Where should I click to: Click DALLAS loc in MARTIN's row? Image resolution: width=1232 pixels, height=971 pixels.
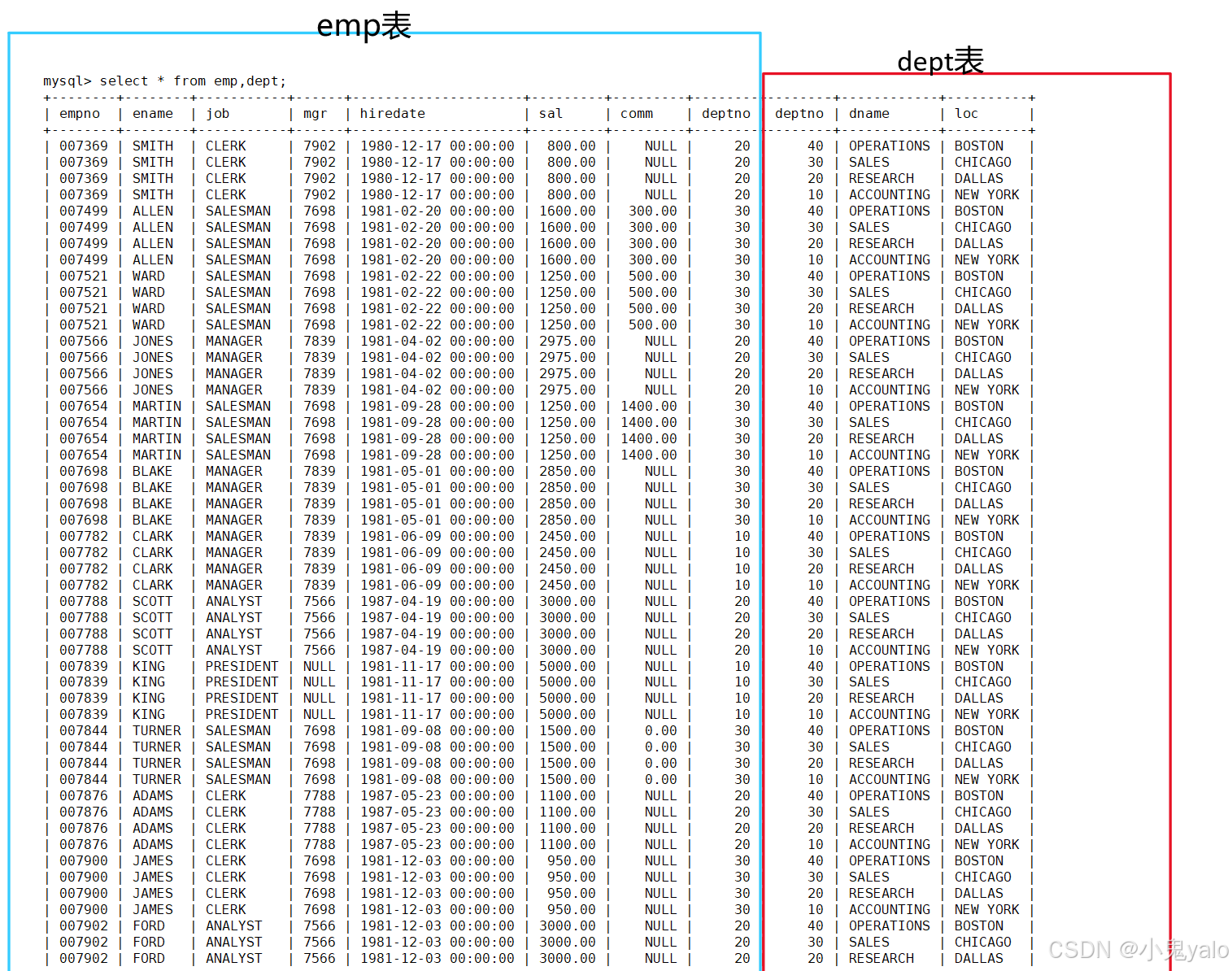(979, 439)
